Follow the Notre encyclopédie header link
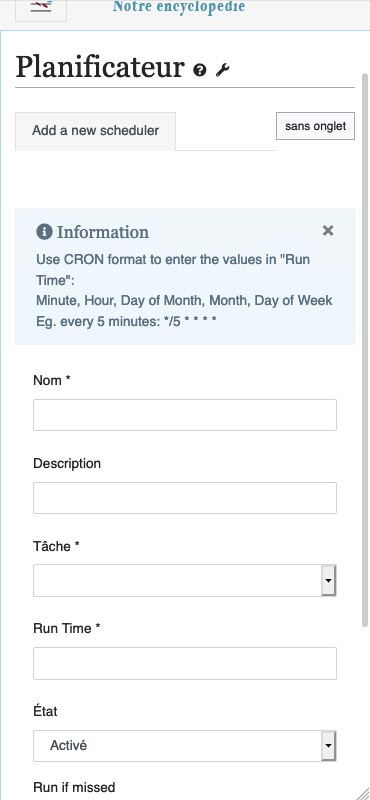This screenshot has width=370, height=800. click(x=179, y=7)
